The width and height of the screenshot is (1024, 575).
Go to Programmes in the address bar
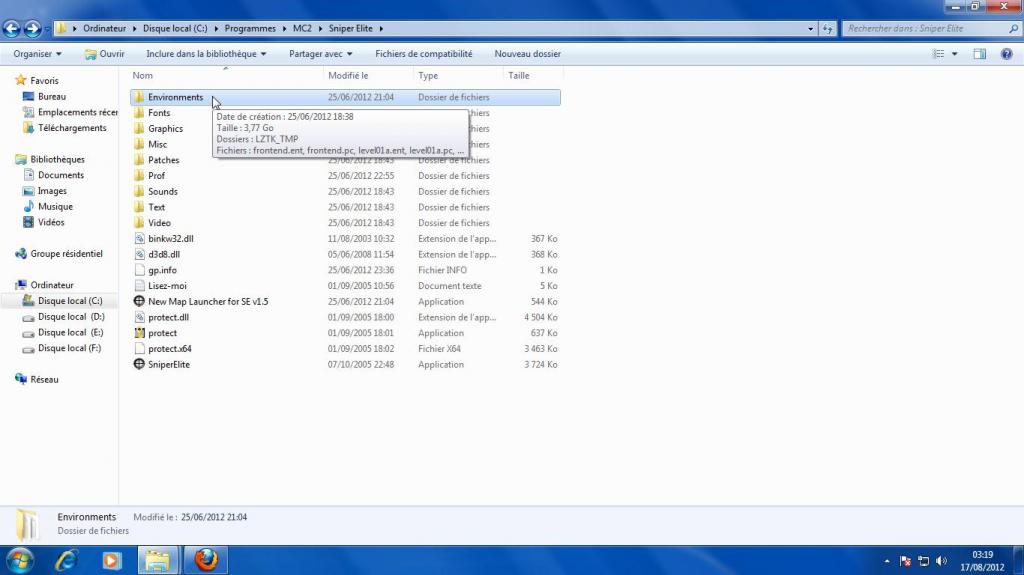250,29
